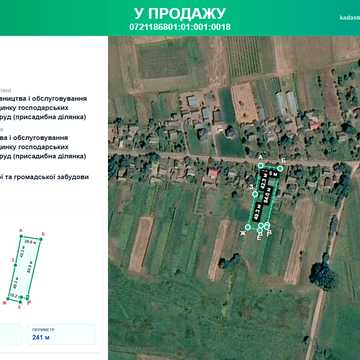The height and width of the screenshot is (360, 360).
Task: Click the perimeter card showing 241 м
Action: [x=62, y=334]
